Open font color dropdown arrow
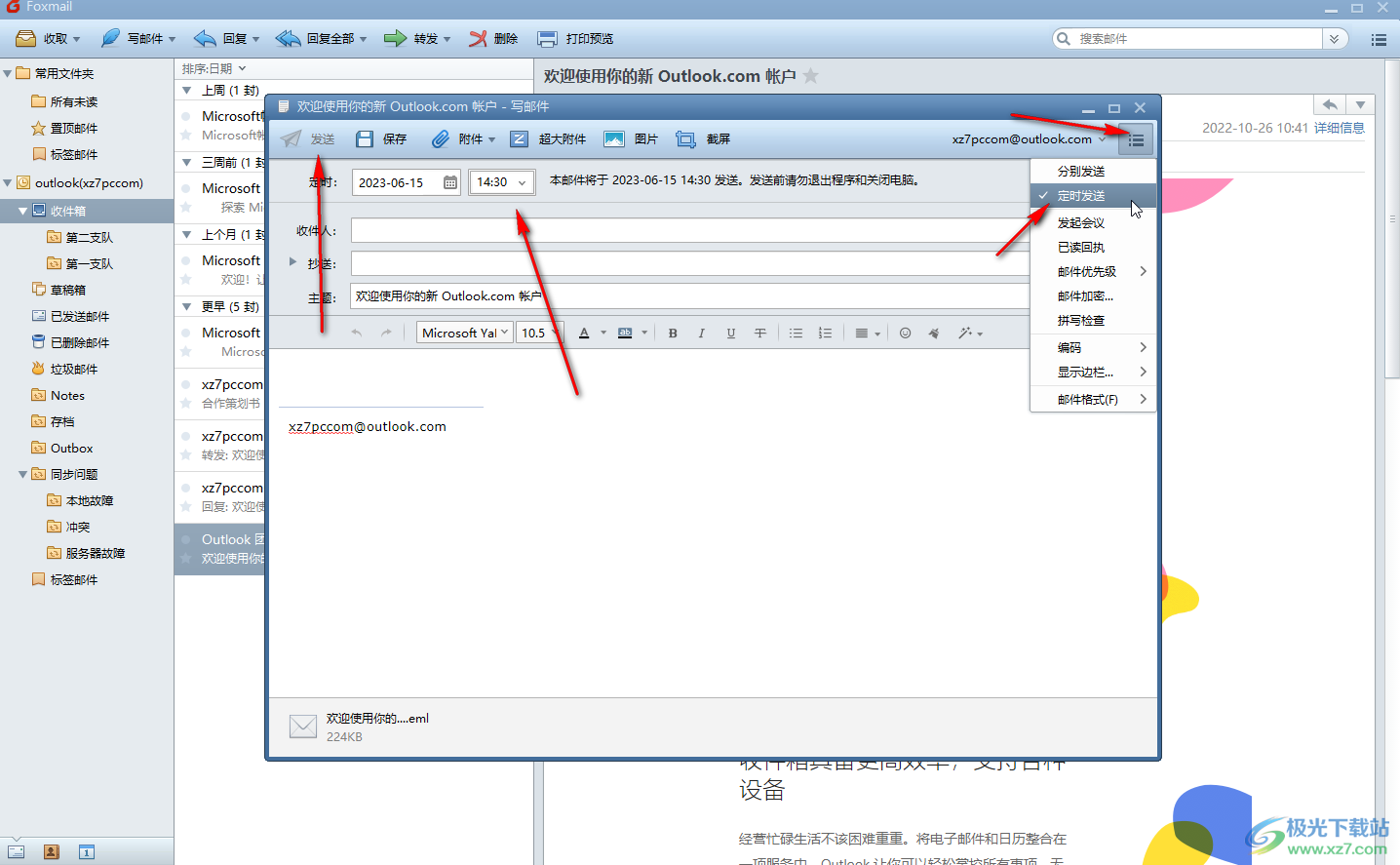Viewport: 1400px width, 865px height. coord(603,334)
